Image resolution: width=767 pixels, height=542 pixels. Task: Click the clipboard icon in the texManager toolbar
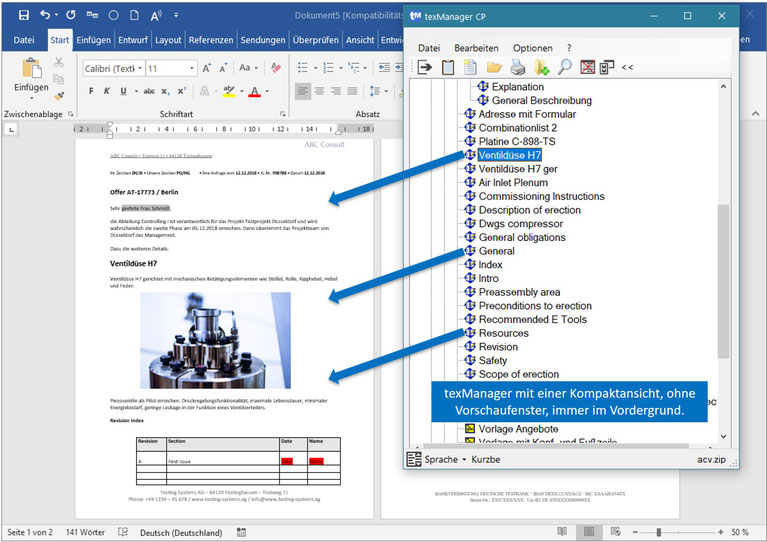(448, 67)
